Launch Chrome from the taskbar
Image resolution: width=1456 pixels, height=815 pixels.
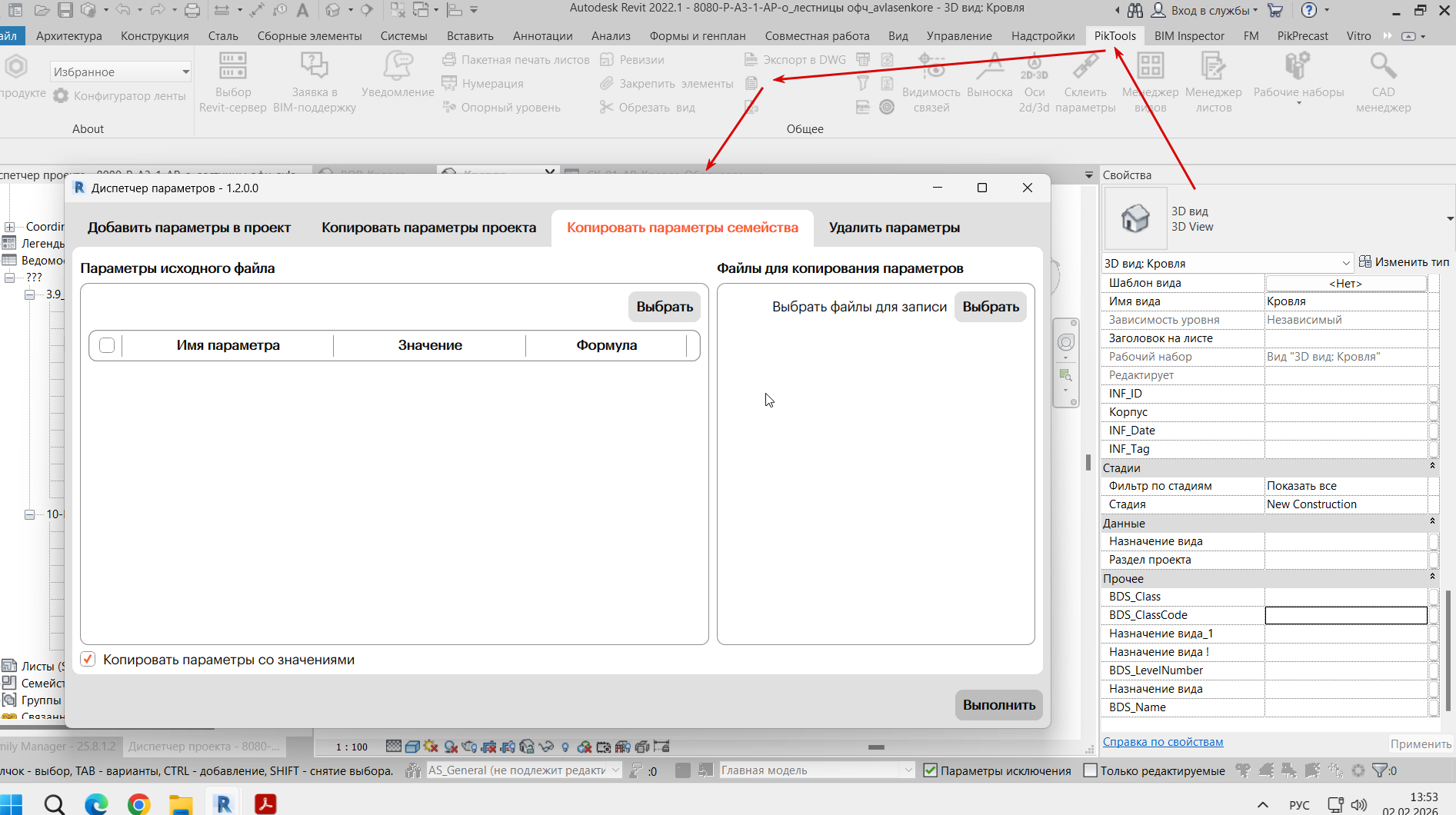tap(139, 803)
